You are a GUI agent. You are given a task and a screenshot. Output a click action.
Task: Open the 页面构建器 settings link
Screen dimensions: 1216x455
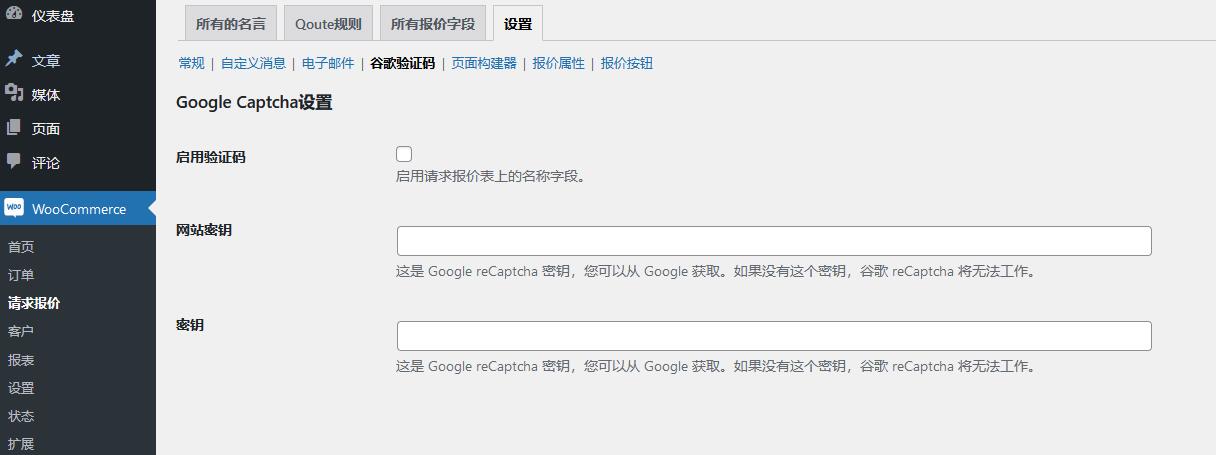484,63
